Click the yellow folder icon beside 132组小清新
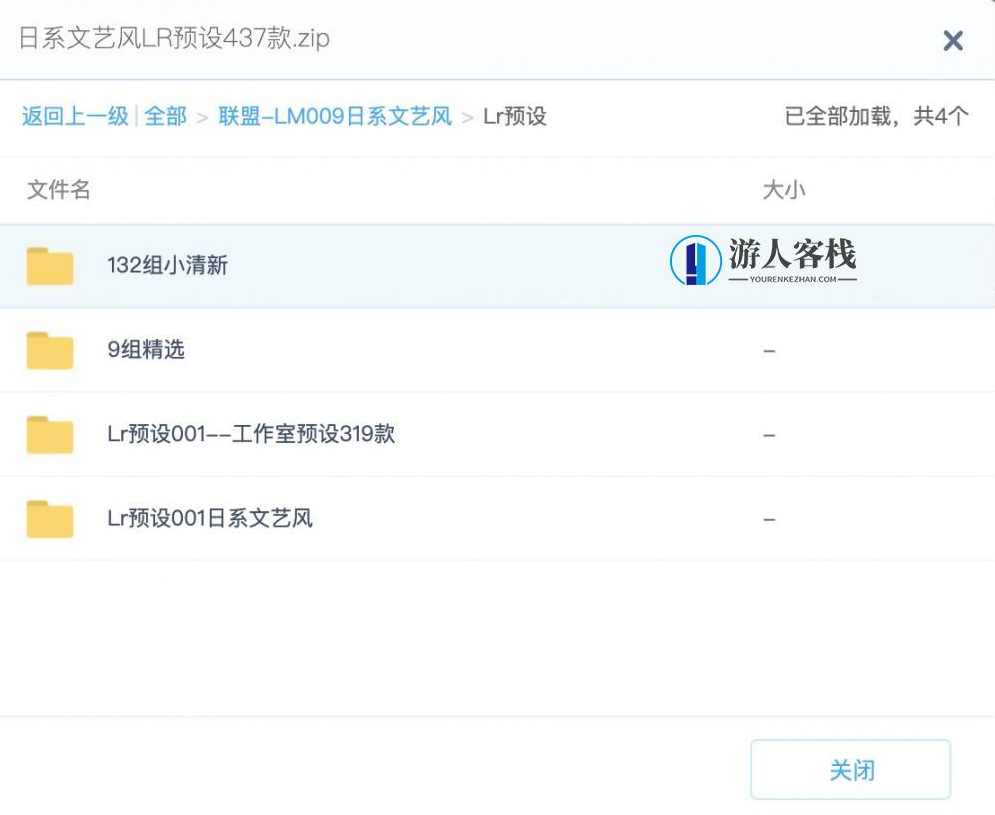Image resolution: width=995 pixels, height=815 pixels. 50,266
